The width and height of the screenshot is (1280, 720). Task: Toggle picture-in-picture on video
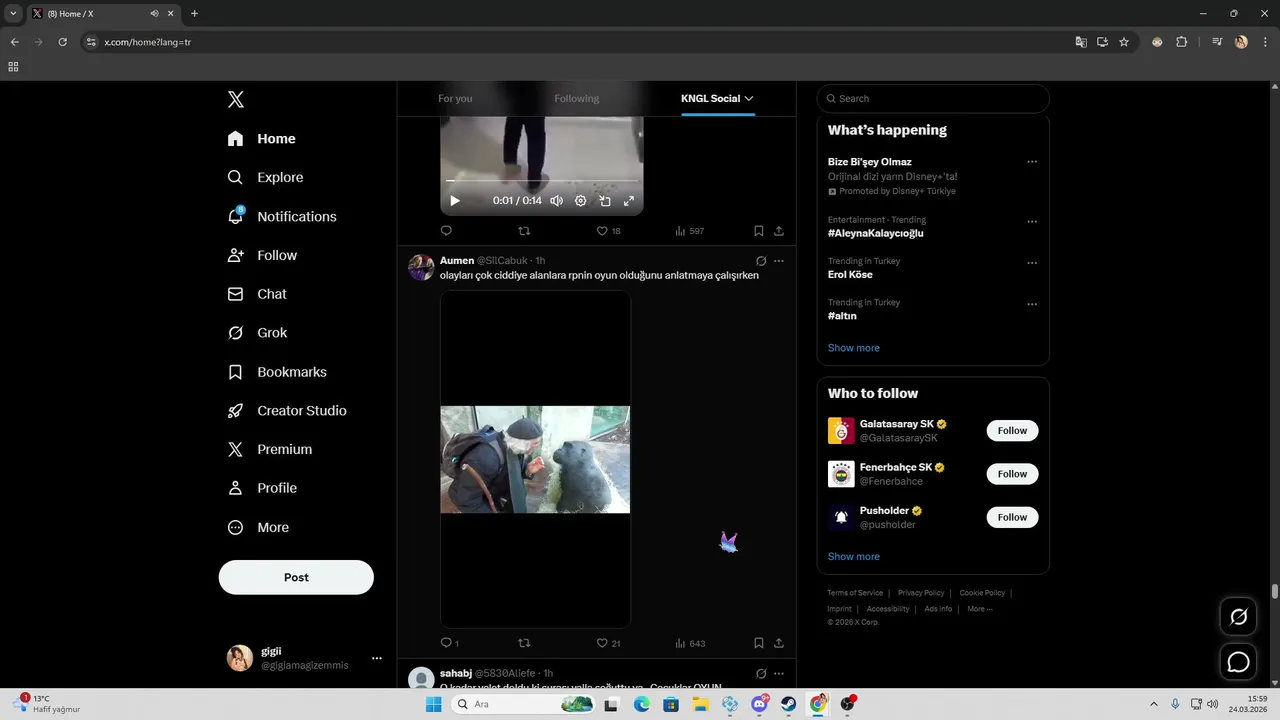(605, 201)
